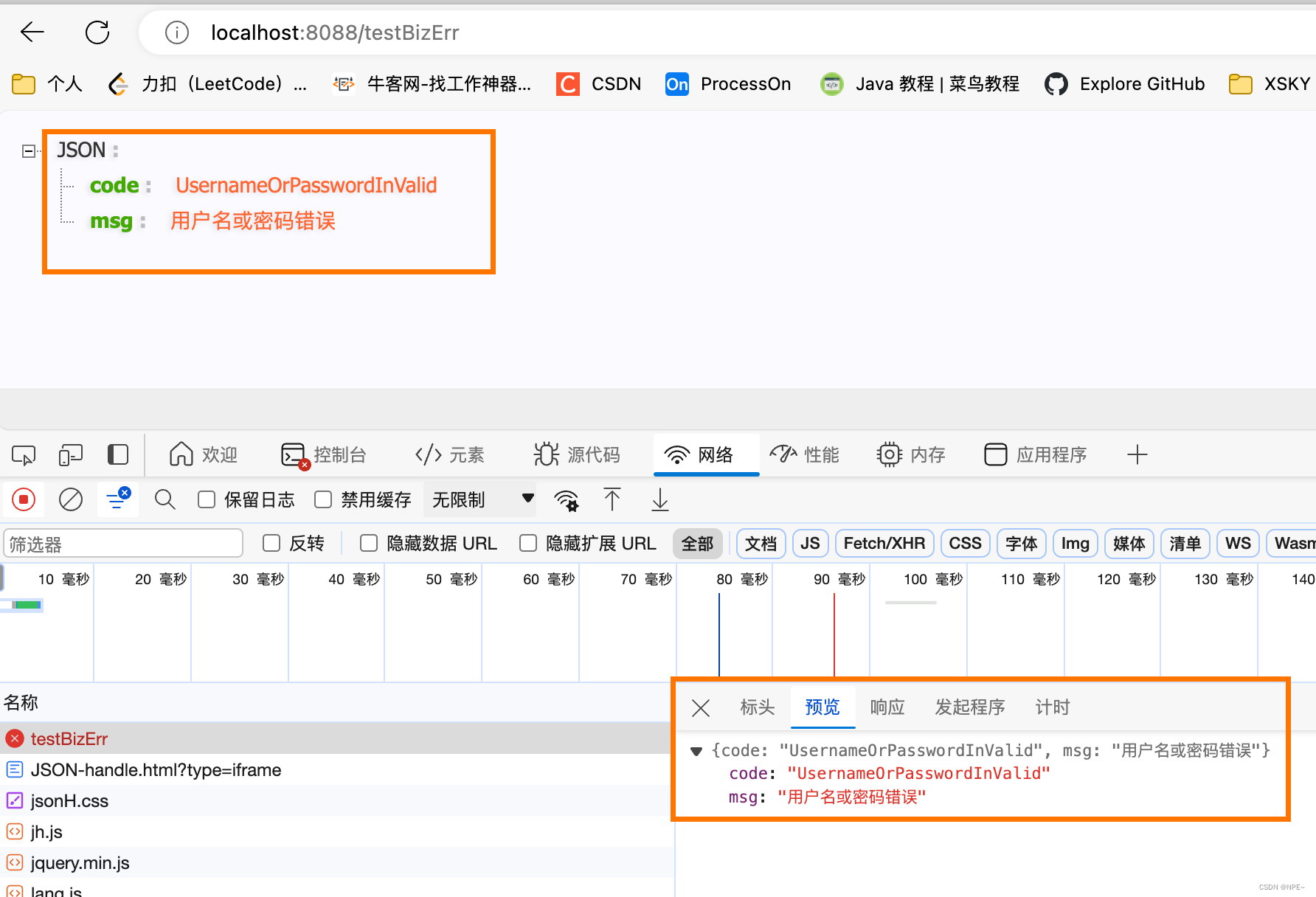Filter requests by 媒体

(x=1129, y=544)
